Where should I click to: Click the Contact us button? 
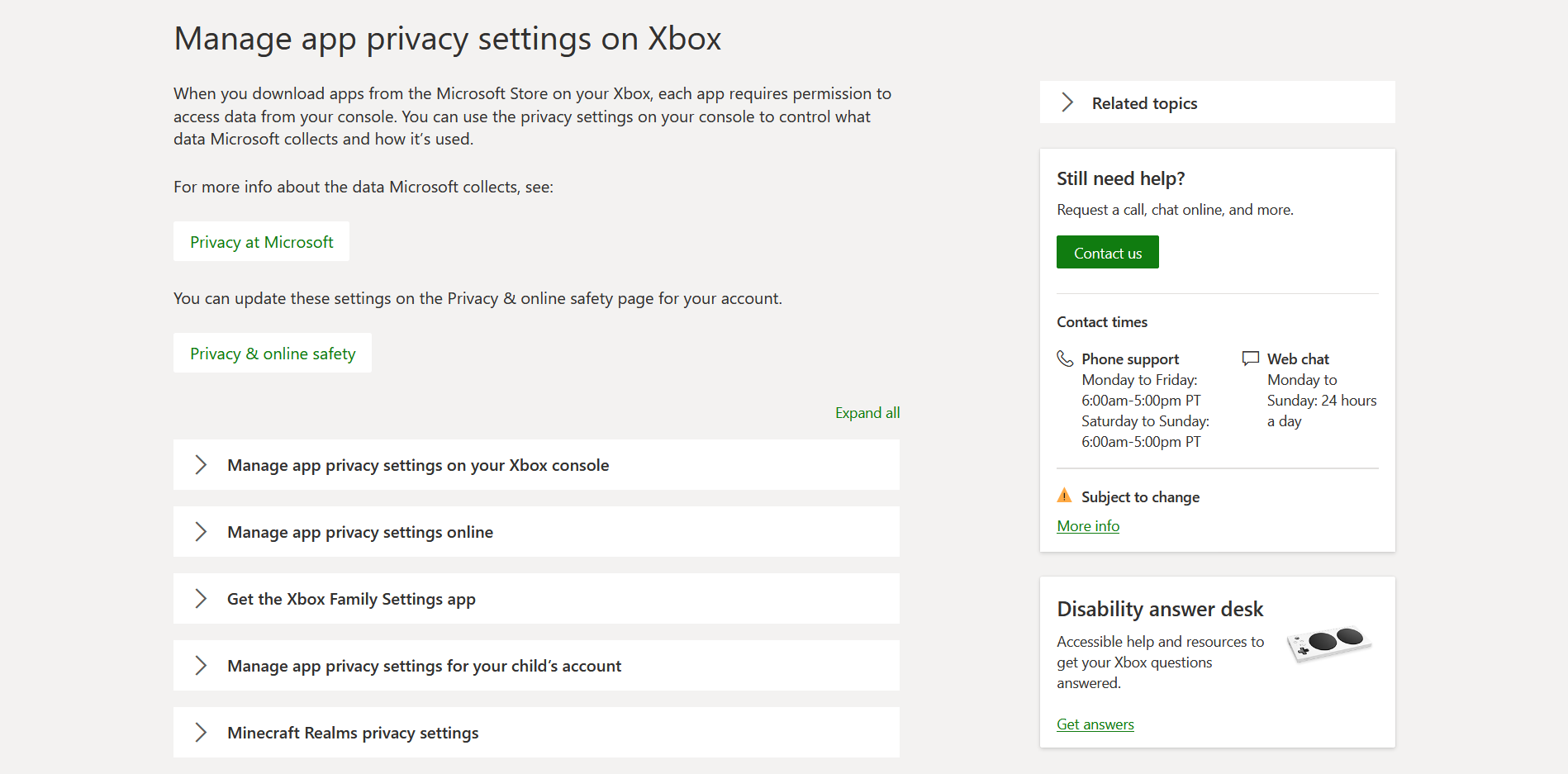tap(1108, 253)
